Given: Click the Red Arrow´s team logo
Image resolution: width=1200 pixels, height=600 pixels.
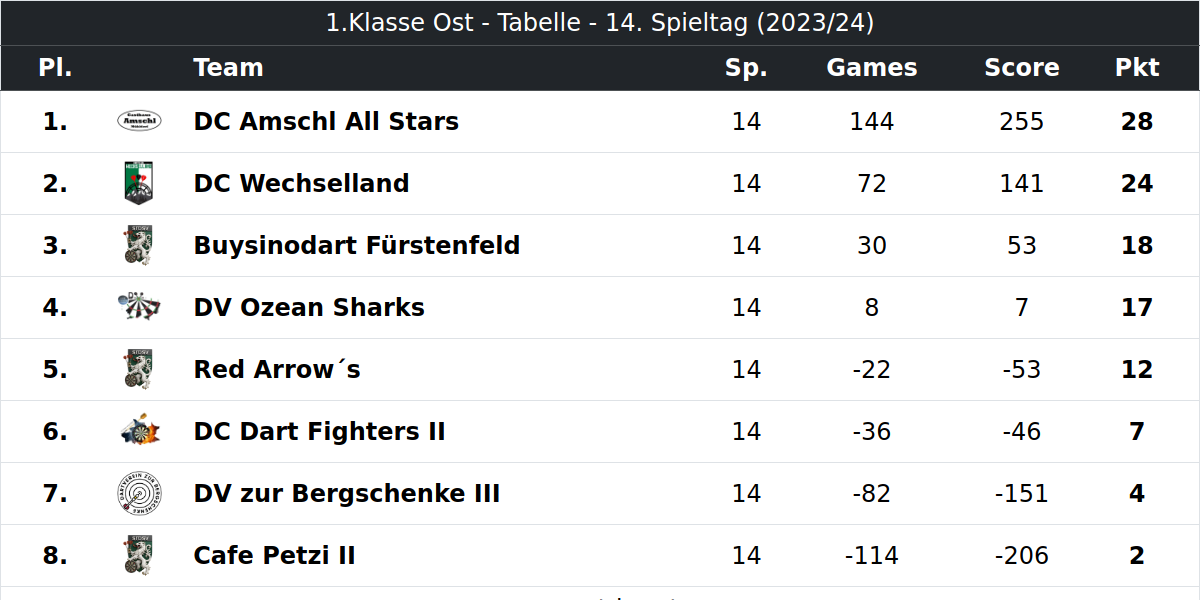Looking at the screenshot, I should tap(139, 369).
